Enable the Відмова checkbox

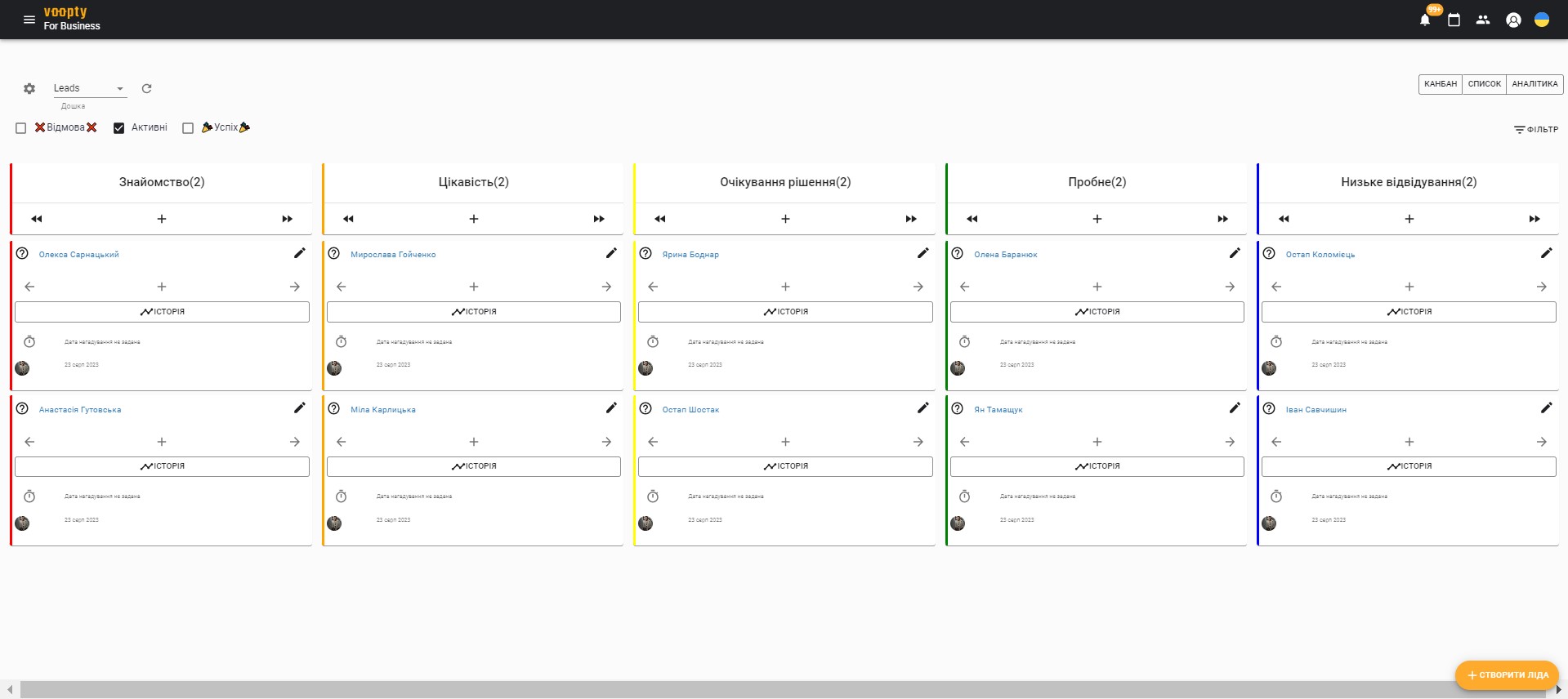[21, 128]
